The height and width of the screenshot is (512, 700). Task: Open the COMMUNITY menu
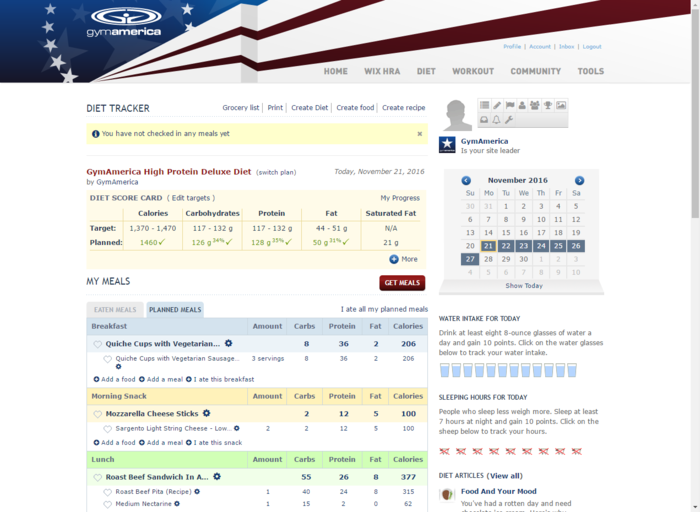pos(536,71)
